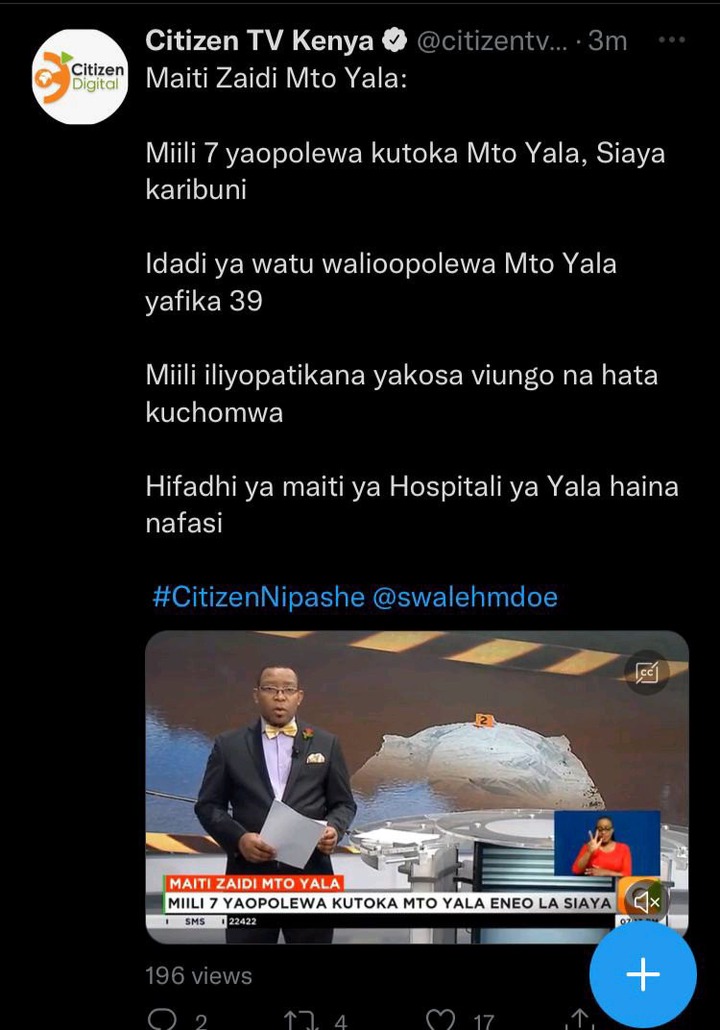Select the tweet text 'Maiti Zaidi Mto Yala:'

tap(277, 78)
